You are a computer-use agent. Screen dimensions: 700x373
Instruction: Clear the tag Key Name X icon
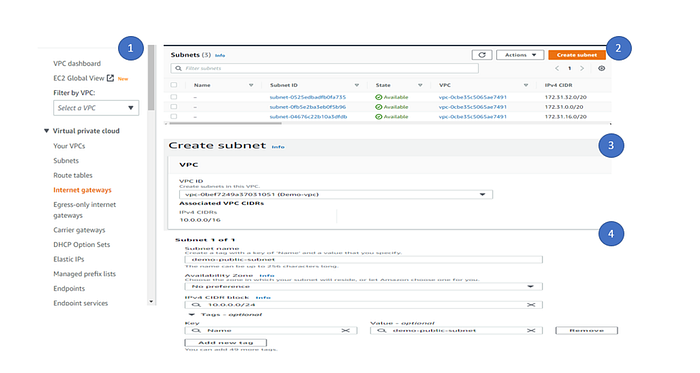point(346,331)
